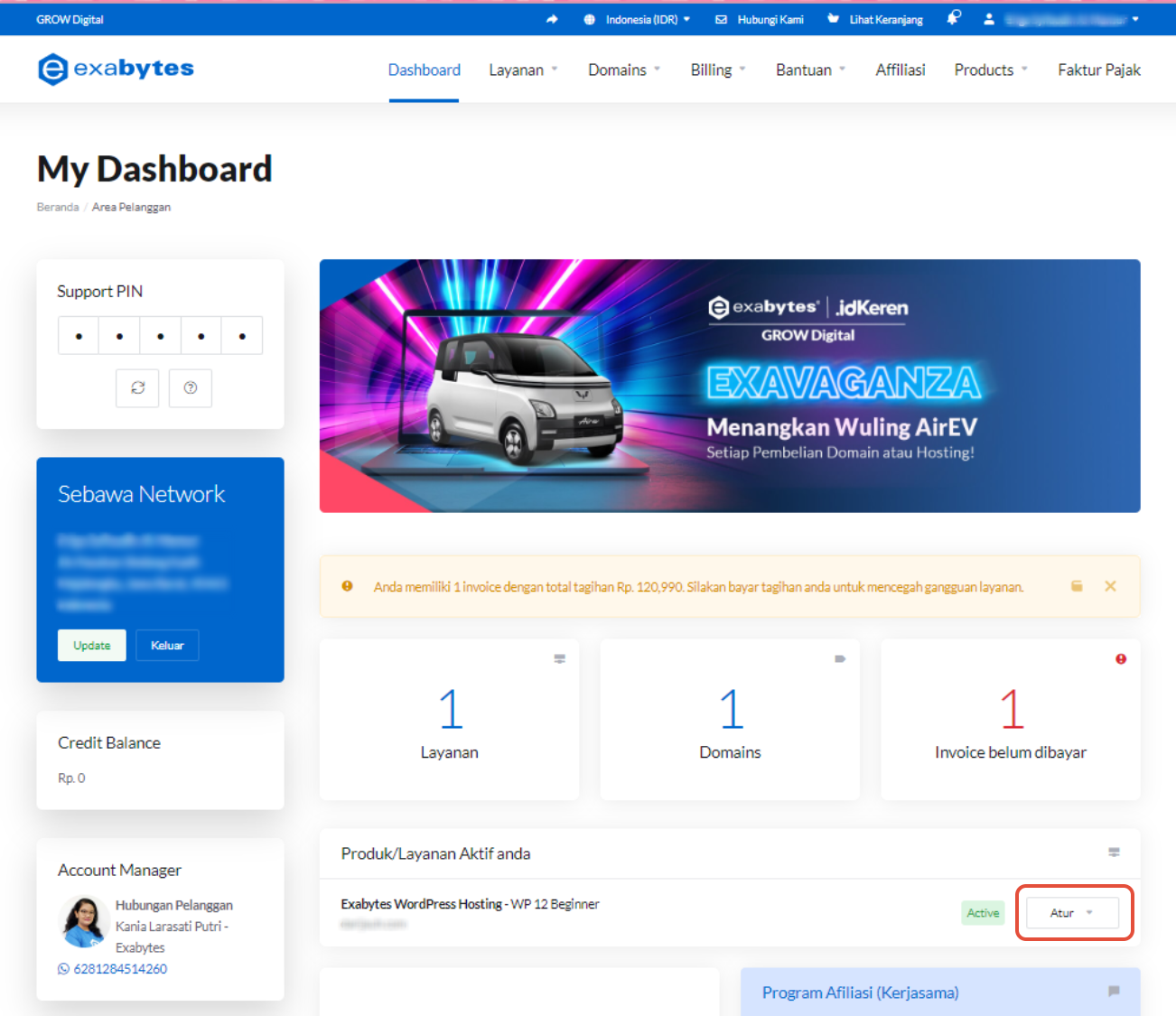1176x1016 pixels.
Task: Click WhatsApp number 6281284514260
Action: (x=112, y=968)
